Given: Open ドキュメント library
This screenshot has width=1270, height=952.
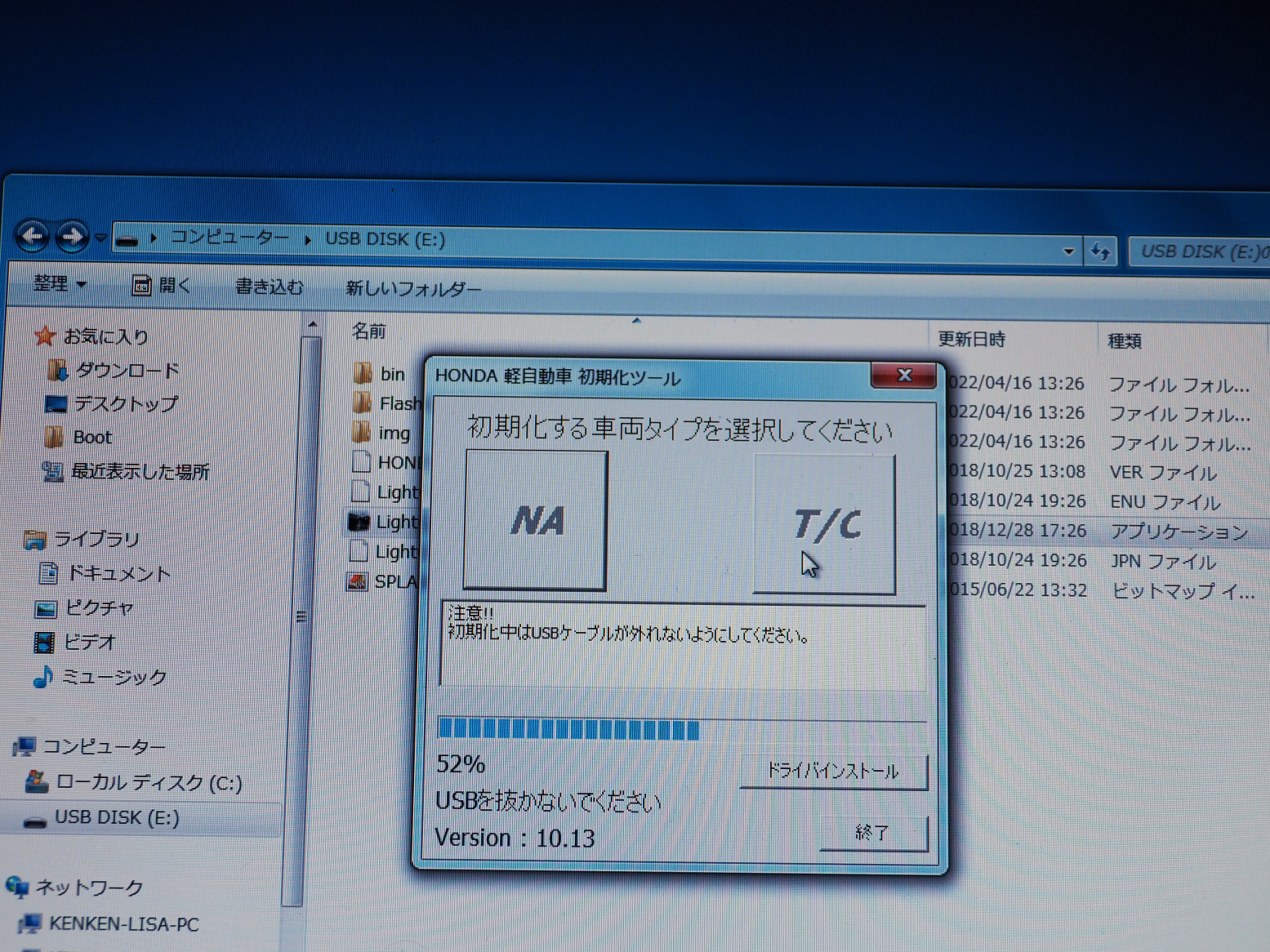Looking at the screenshot, I should pyautogui.click(x=105, y=573).
